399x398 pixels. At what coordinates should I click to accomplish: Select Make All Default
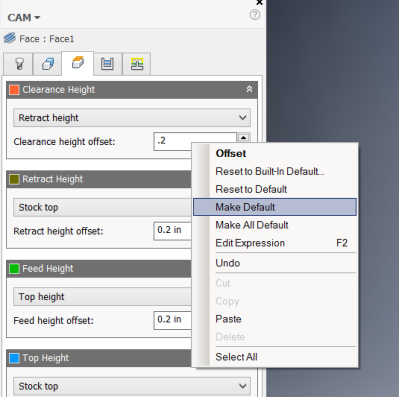tap(275, 225)
